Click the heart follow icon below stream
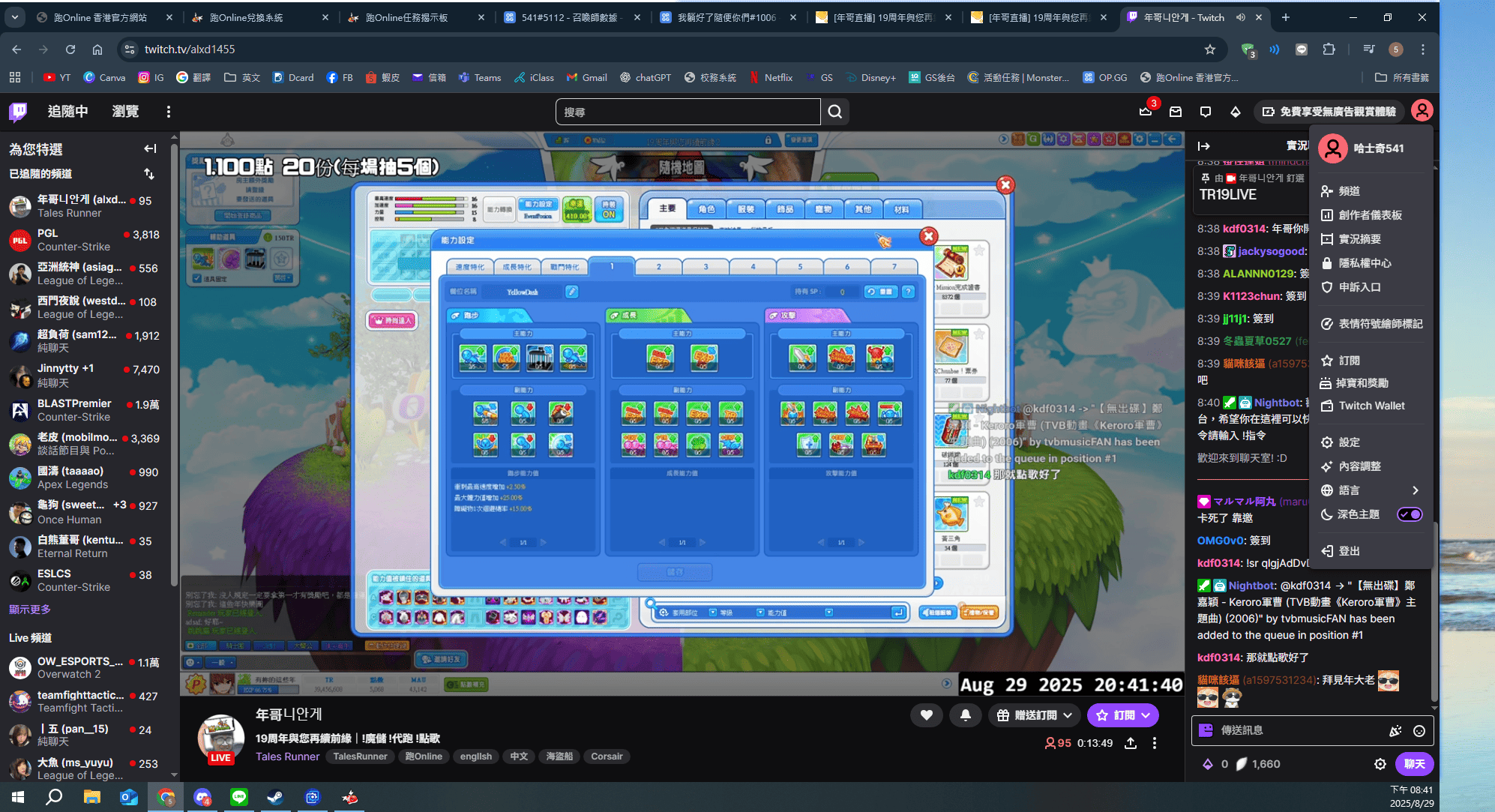The width and height of the screenshot is (1495, 812). pyautogui.click(x=927, y=715)
